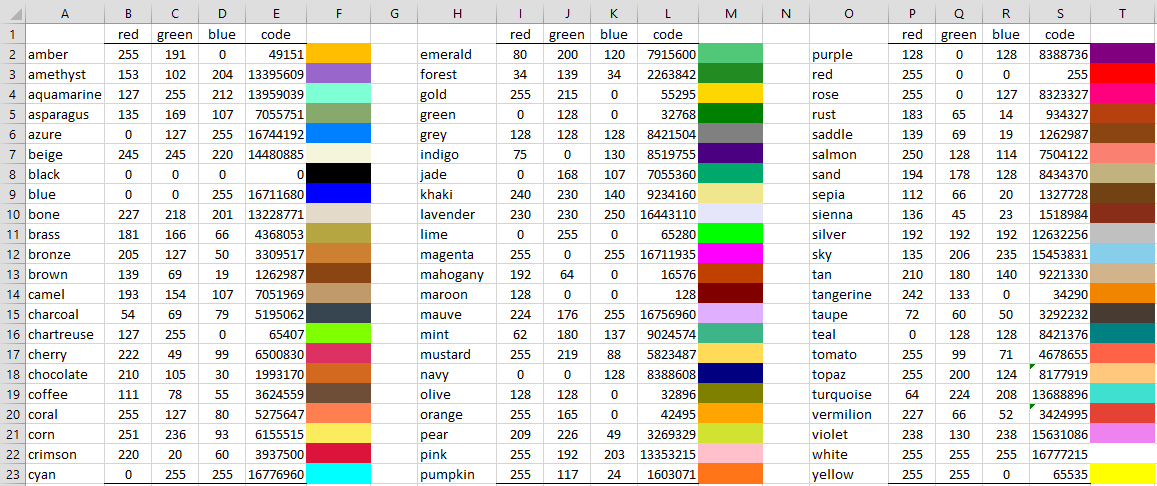Select the 'asparagus' name cell

point(65,114)
